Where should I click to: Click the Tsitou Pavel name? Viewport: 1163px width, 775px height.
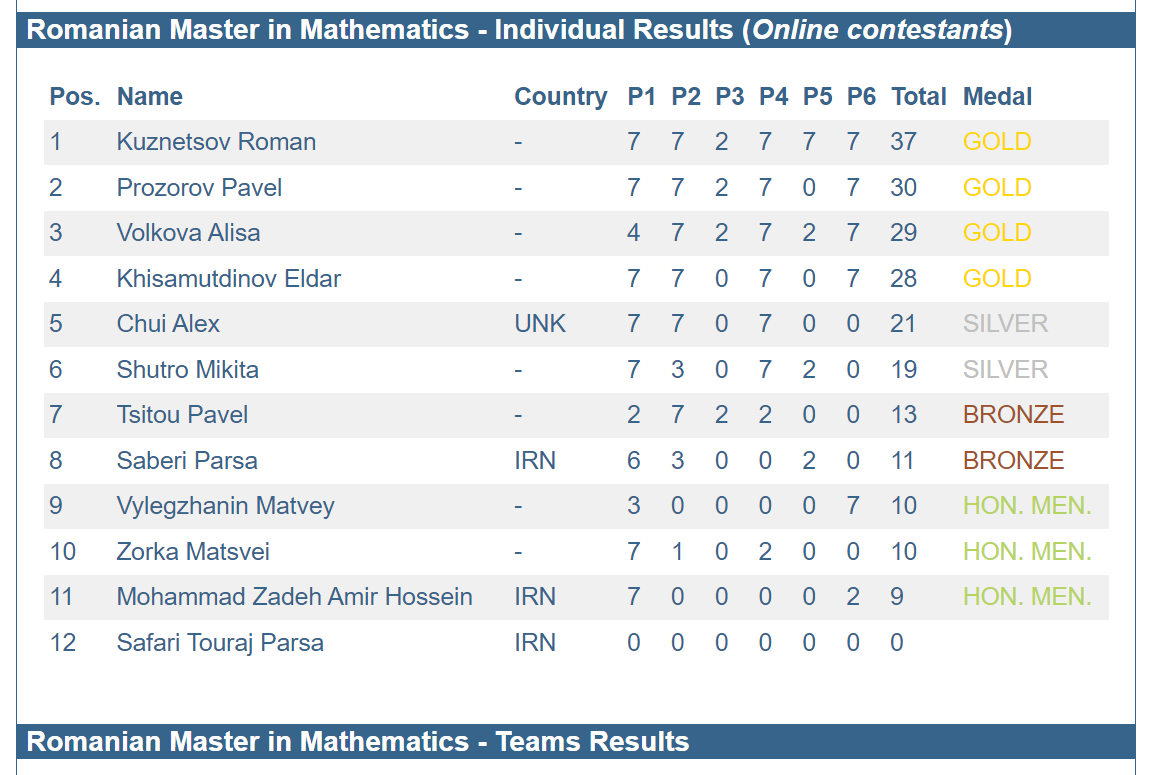[x=182, y=415]
